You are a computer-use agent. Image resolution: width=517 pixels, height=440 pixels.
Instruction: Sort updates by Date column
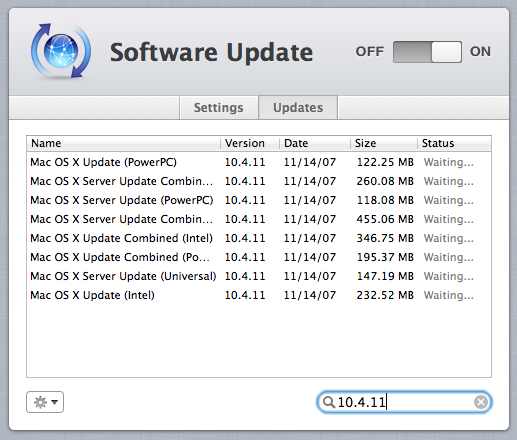click(315, 143)
